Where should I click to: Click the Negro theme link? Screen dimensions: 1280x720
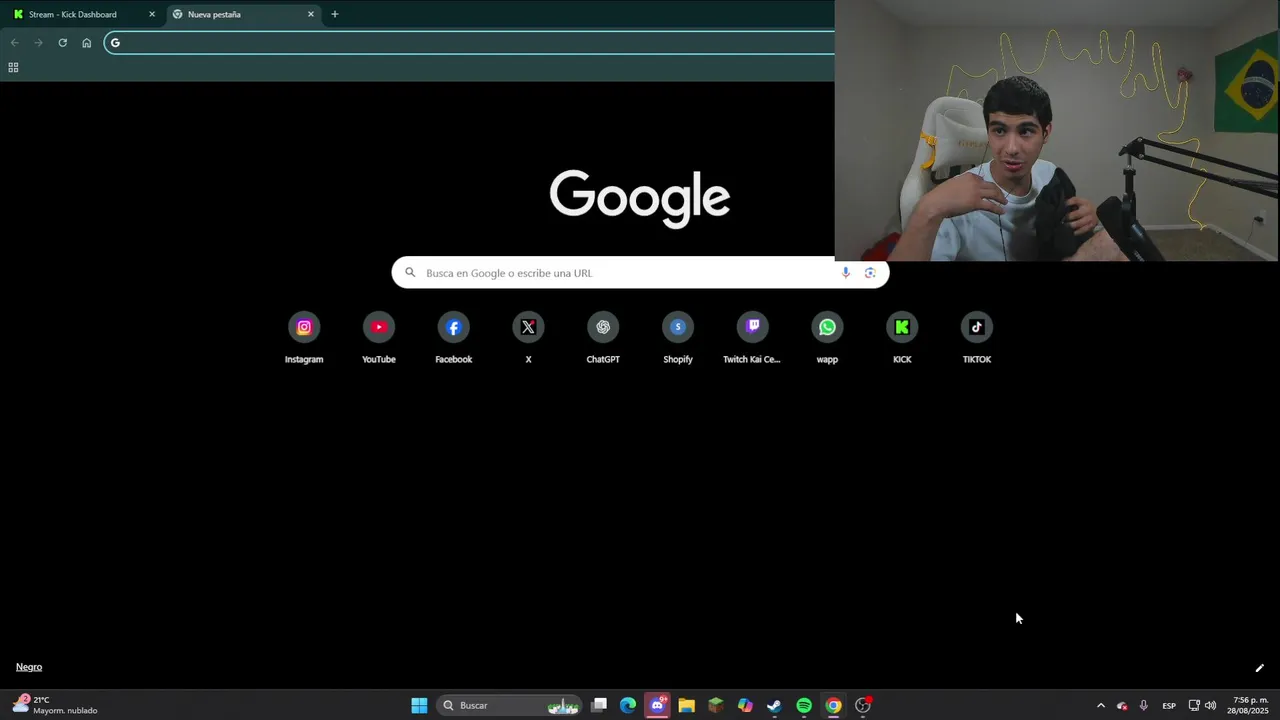click(29, 667)
